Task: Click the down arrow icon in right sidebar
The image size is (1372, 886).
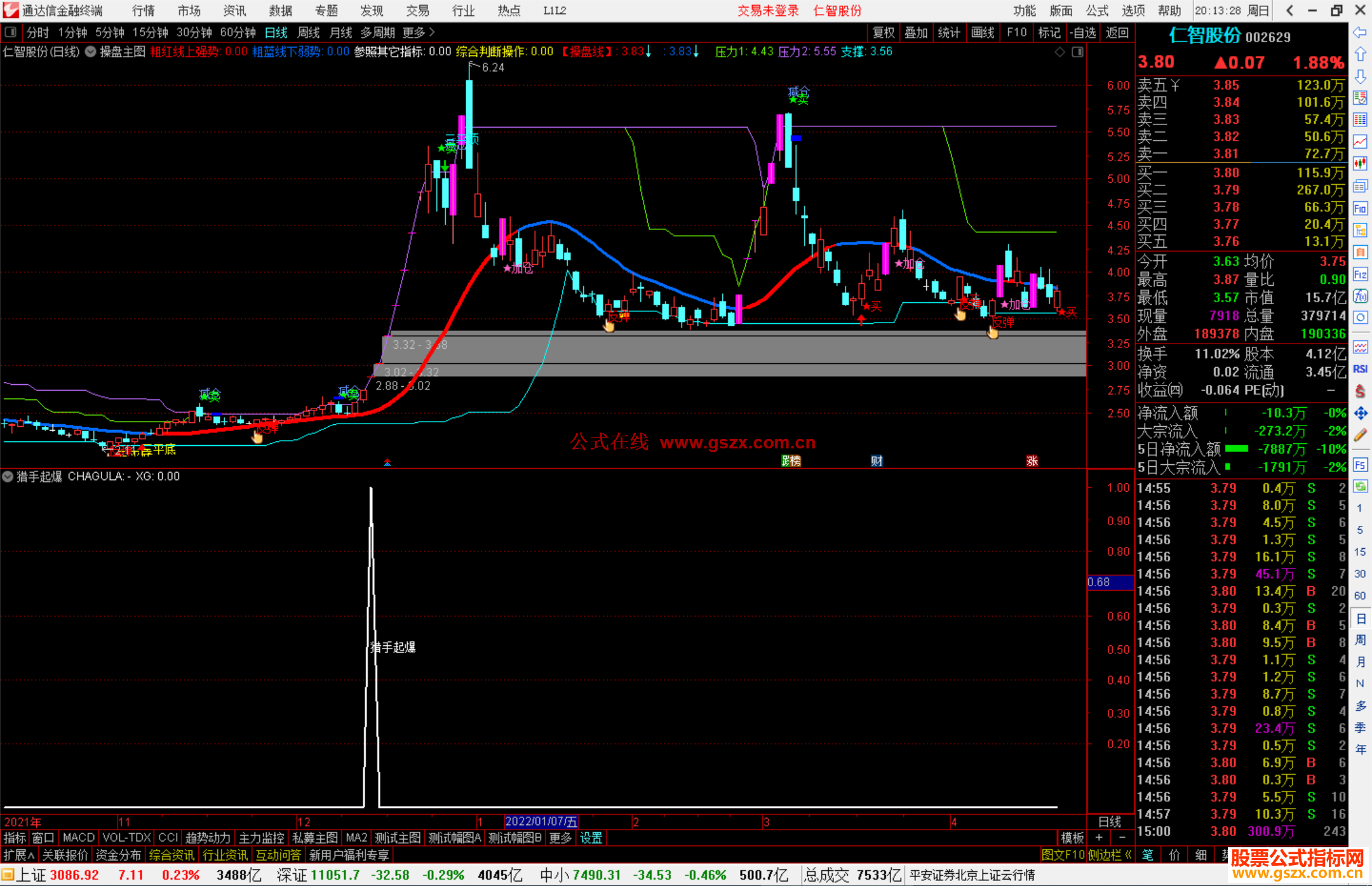Action: [x=1360, y=77]
